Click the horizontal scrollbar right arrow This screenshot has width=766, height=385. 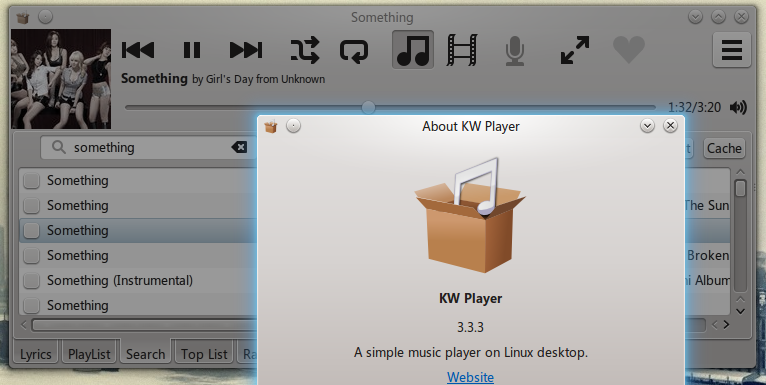point(726,324)
